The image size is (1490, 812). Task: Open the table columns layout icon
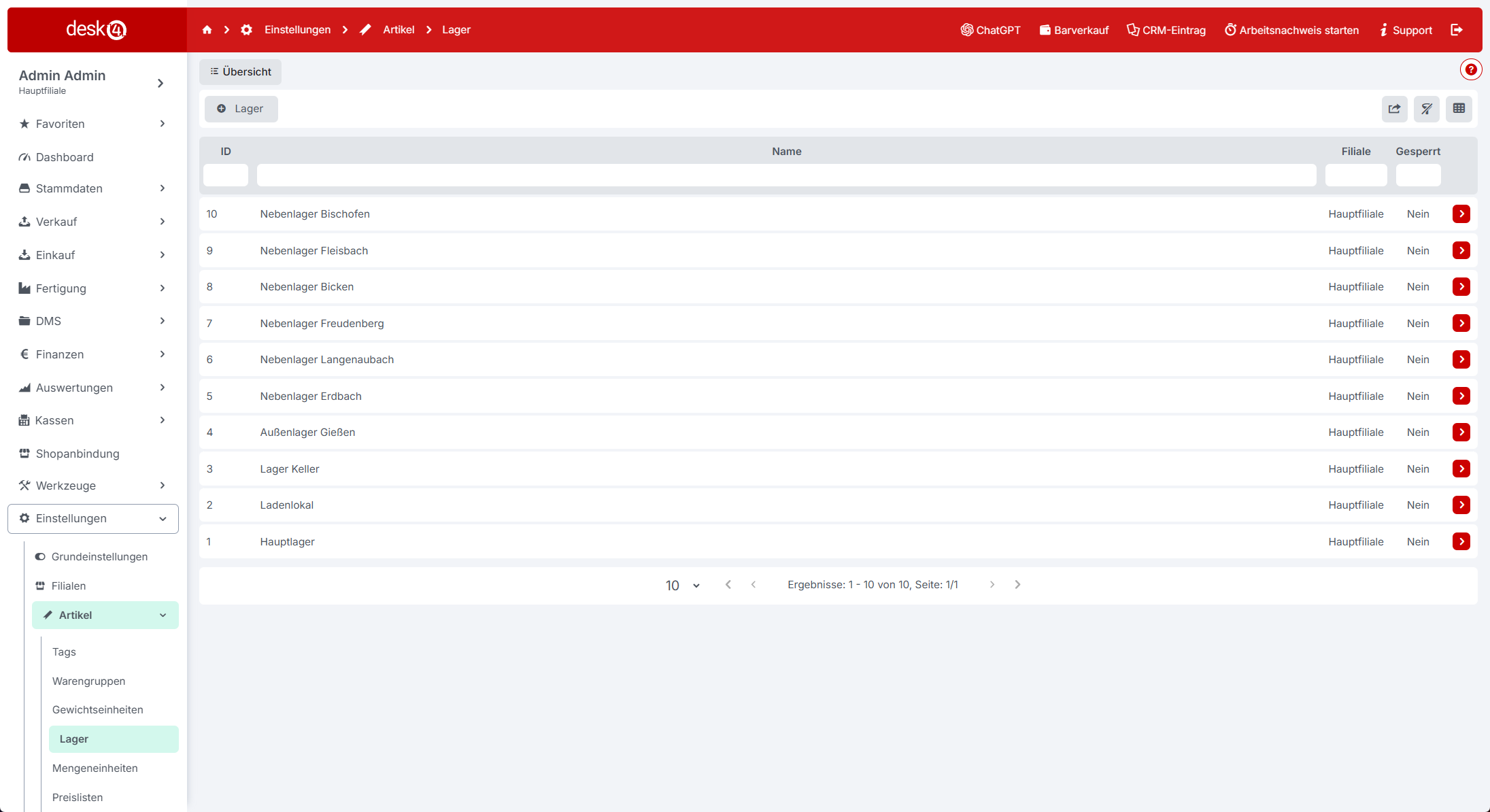pos(1459,109)
